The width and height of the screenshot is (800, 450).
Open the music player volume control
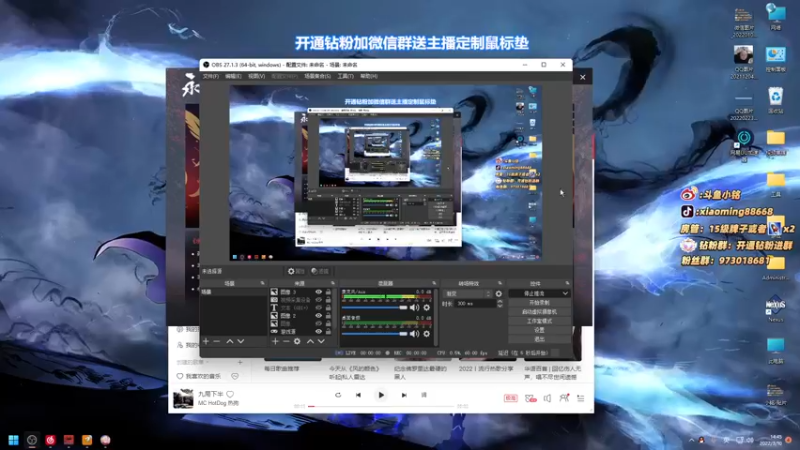coord(547,398)
